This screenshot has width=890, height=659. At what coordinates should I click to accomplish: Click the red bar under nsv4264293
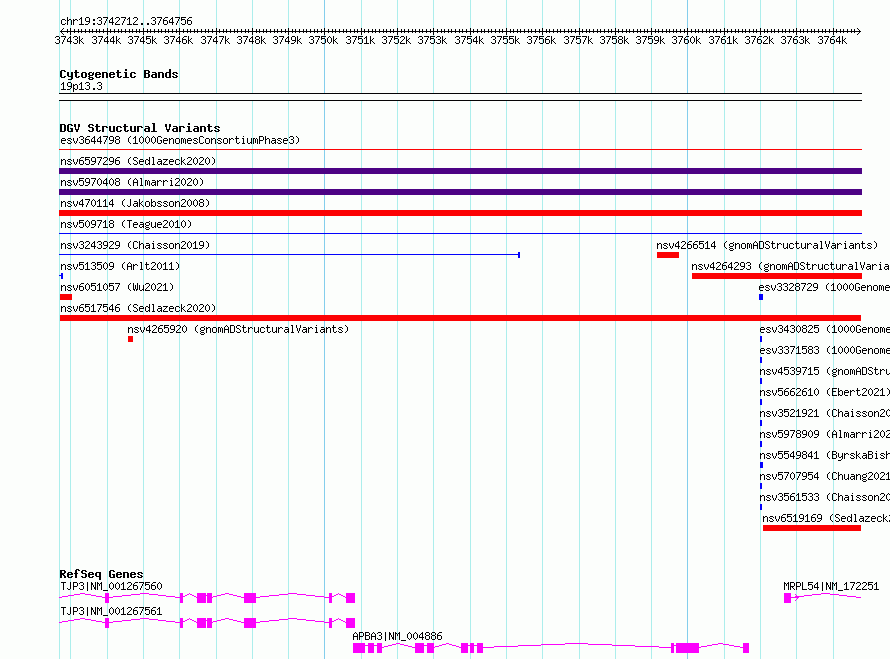pyautogui.click(x=776, y=276)
